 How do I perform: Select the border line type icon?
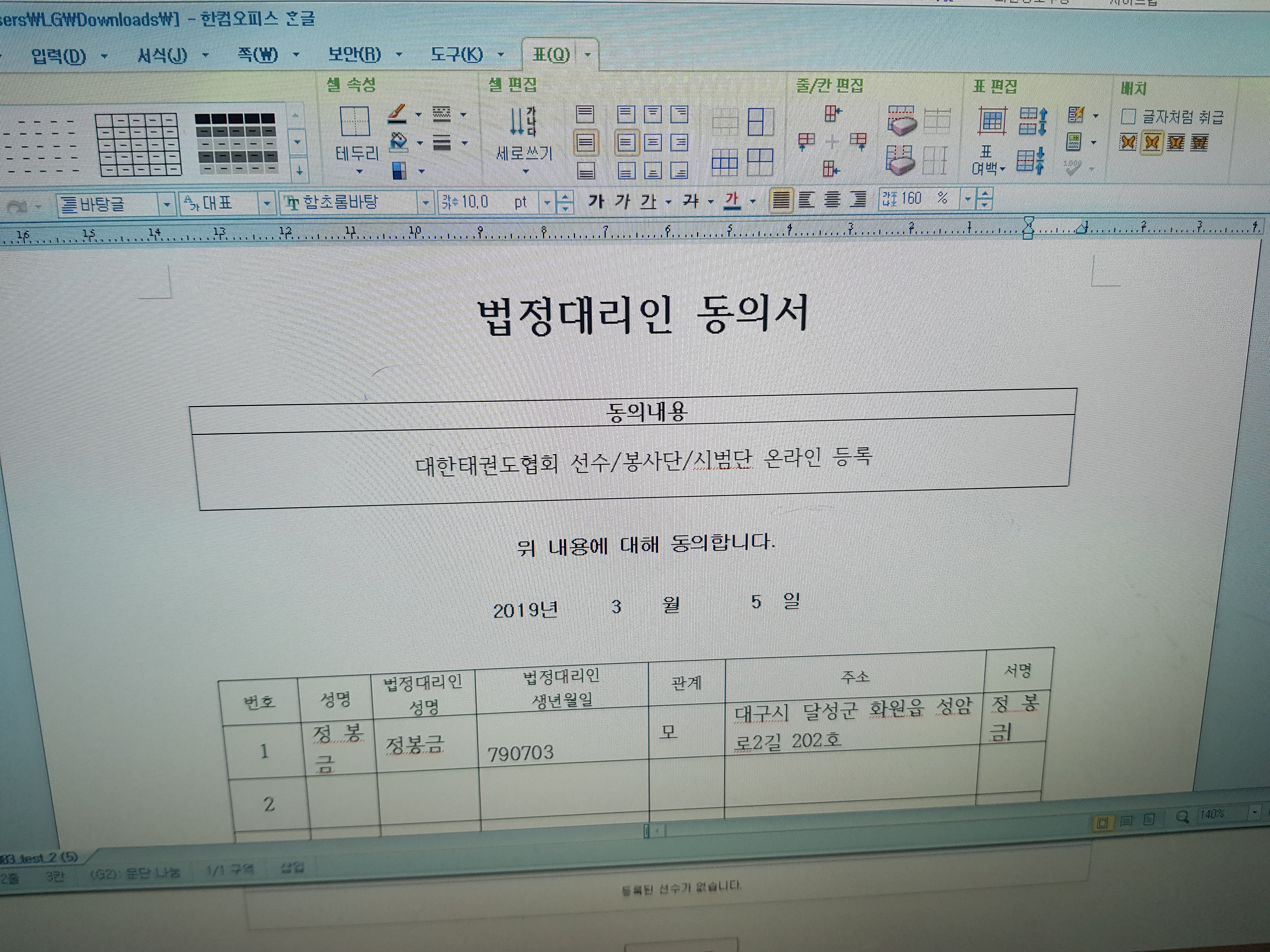[441, 114]
